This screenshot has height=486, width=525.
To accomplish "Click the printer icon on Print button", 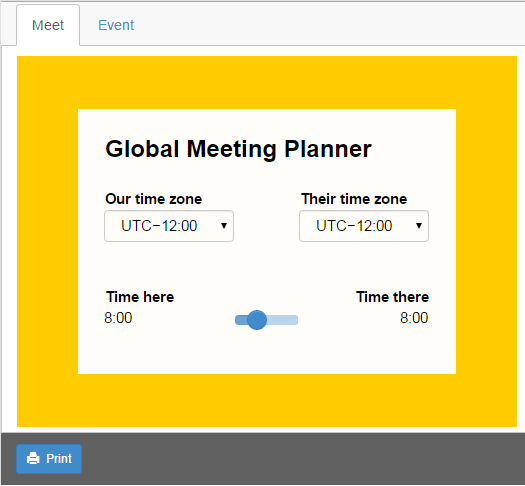I will pyautogui.click(x=33, y=458).
